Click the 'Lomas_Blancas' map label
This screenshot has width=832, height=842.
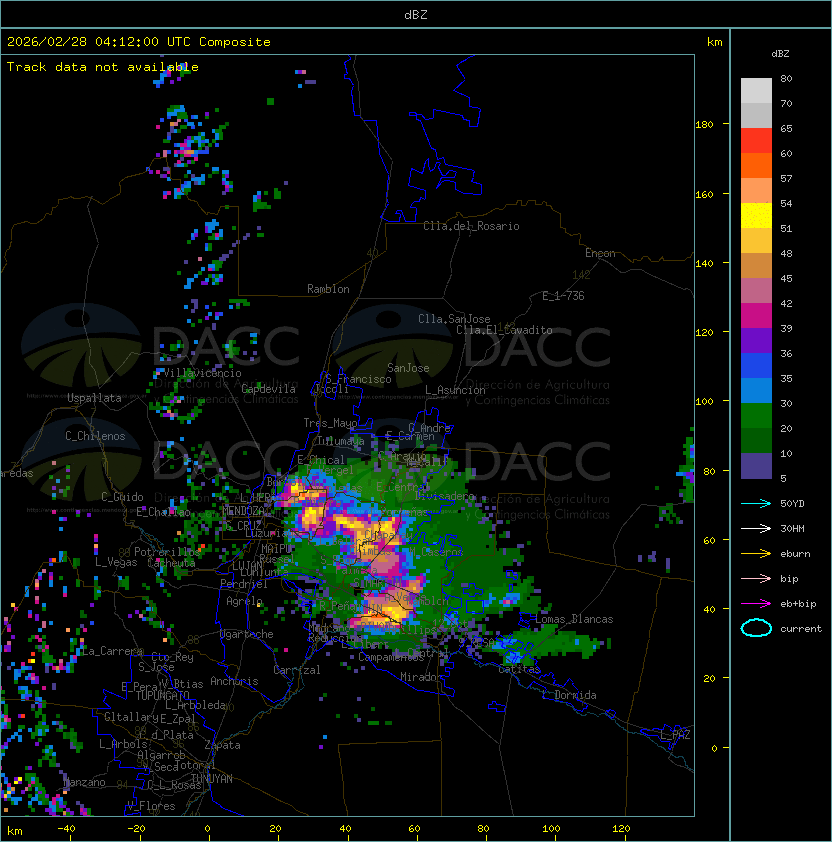(x=574, y=619)
